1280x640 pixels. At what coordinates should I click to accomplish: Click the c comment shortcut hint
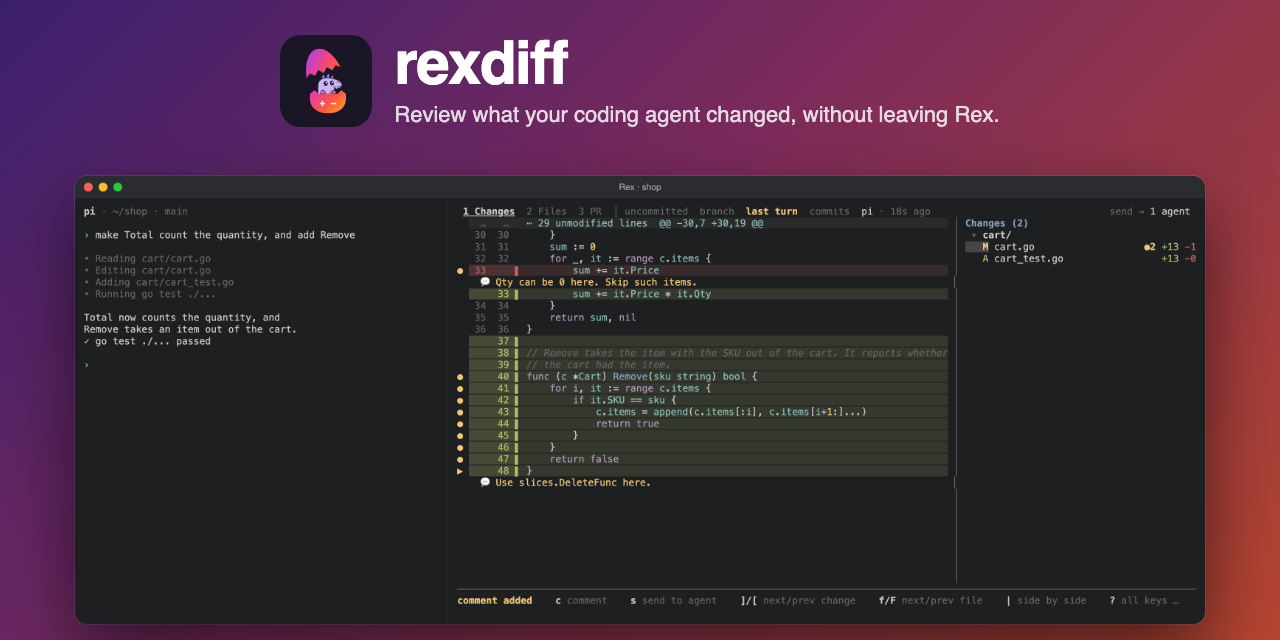coord(581,601)
